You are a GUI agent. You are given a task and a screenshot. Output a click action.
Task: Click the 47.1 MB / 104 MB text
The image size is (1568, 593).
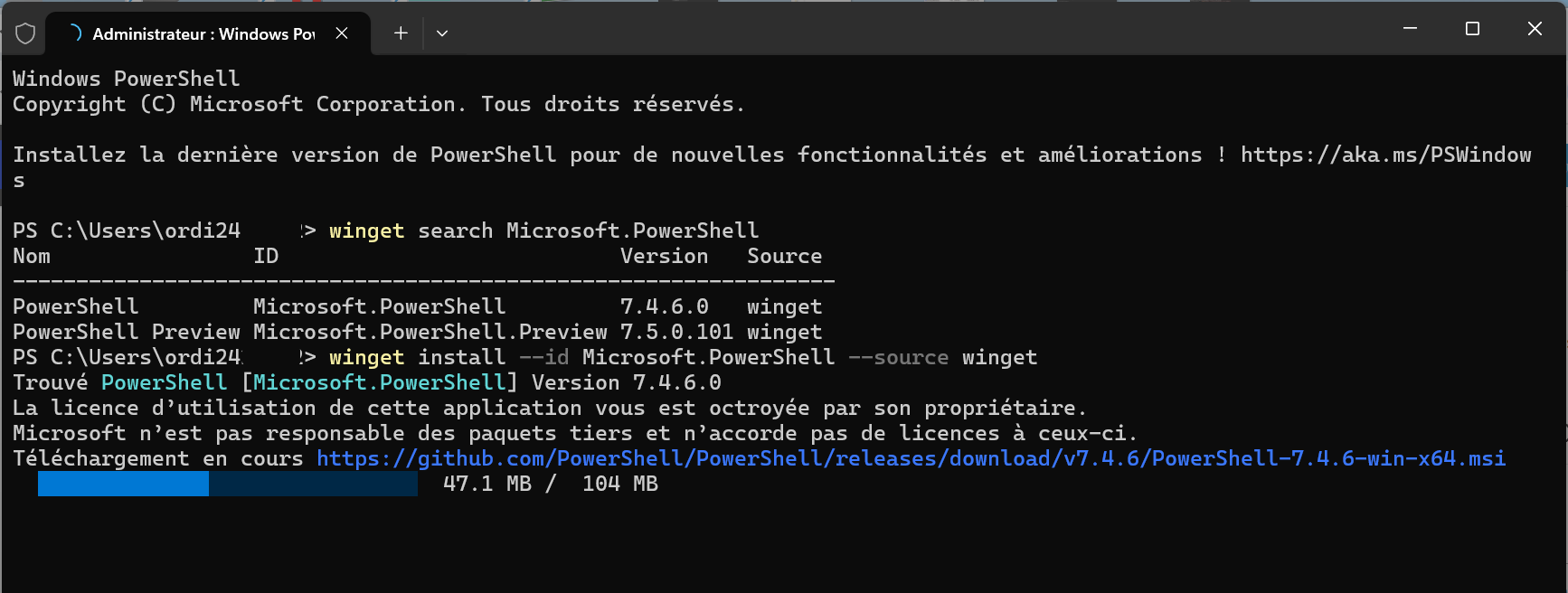point(551,484)
